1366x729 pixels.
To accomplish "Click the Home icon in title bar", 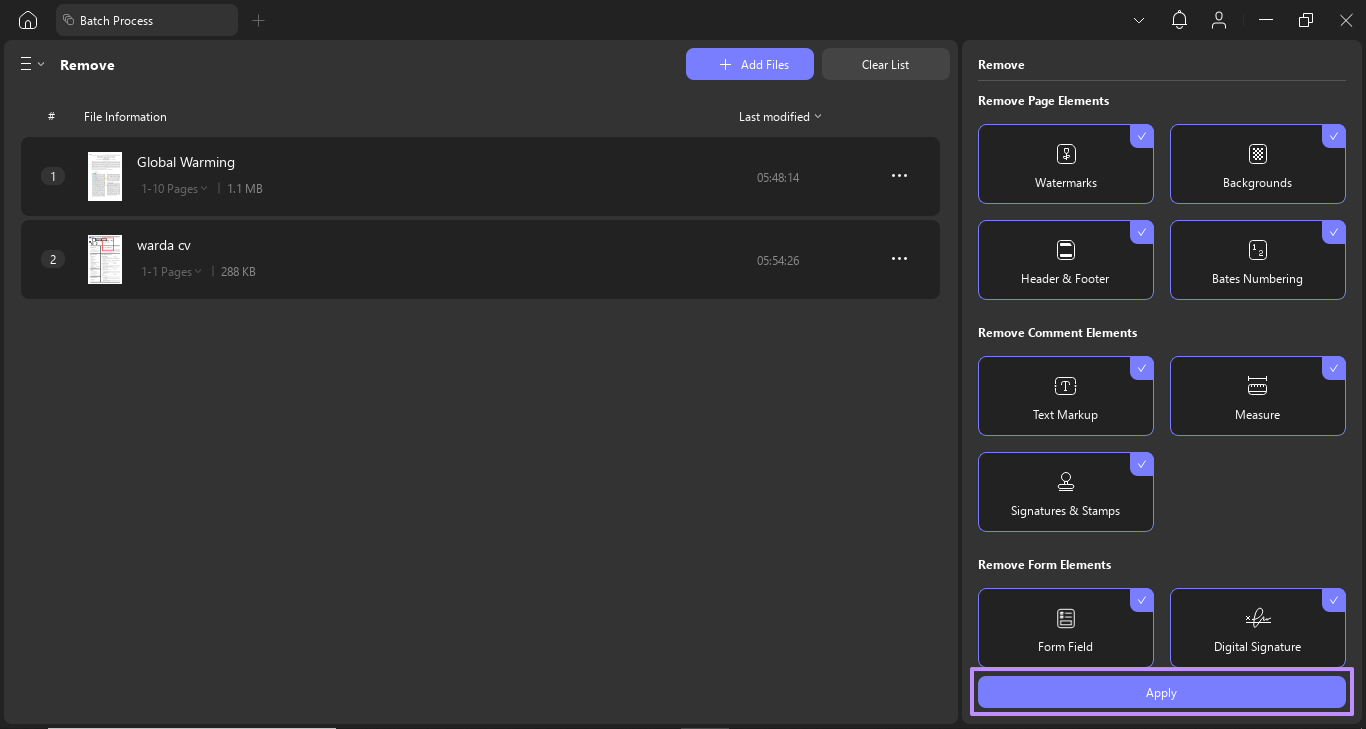I will (x=28, y=20).
